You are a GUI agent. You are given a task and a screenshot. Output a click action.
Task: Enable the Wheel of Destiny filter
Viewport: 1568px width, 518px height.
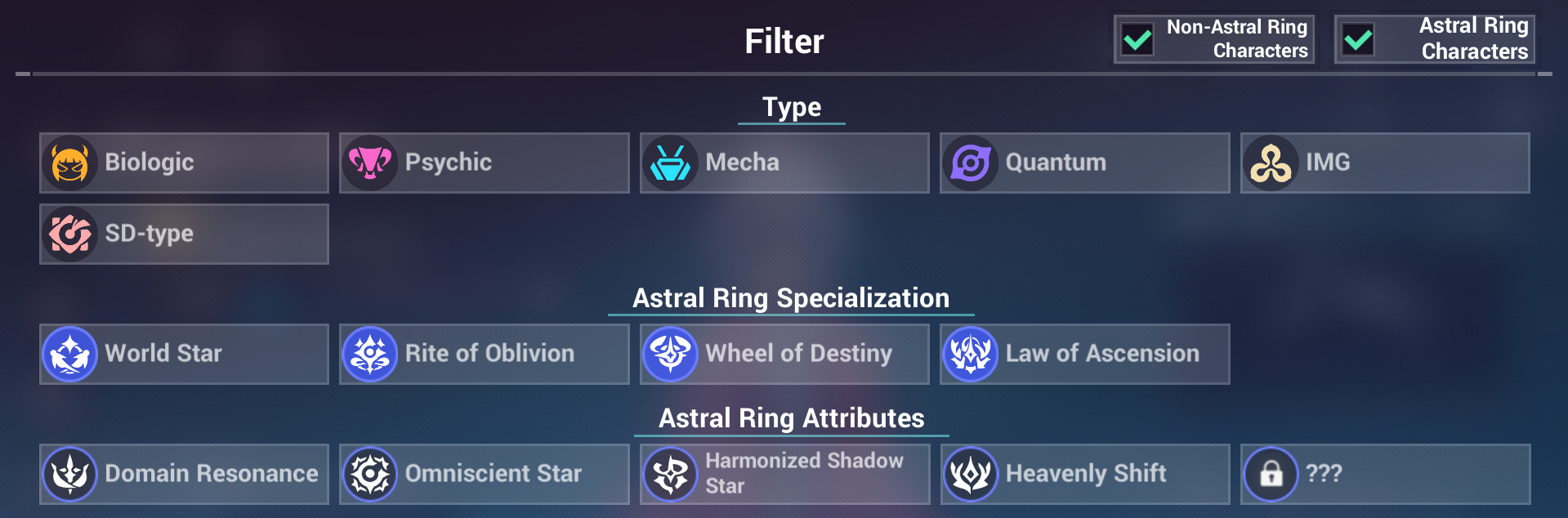point(783,354)
